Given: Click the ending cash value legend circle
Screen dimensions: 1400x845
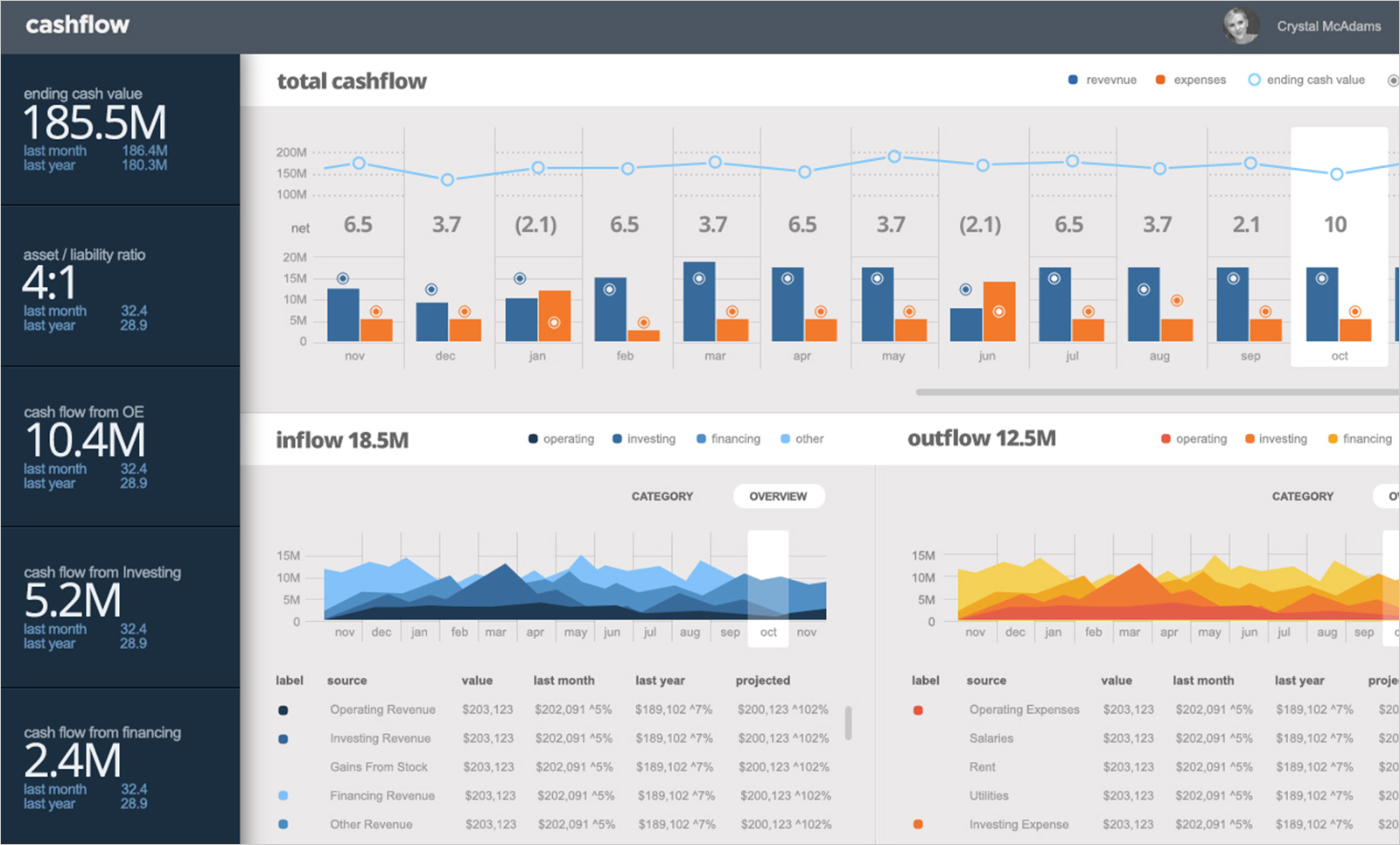Looking at the screenshot, I should [1254, 80].
